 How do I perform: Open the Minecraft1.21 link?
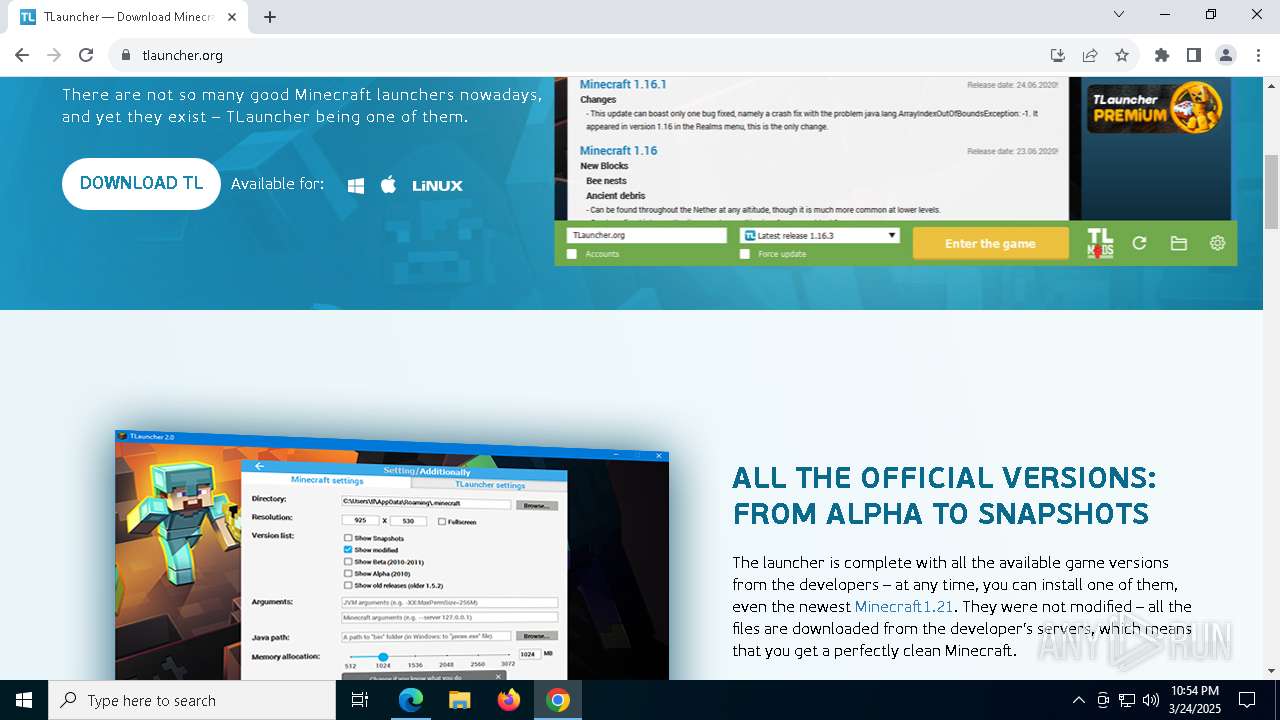coord(904,606)
